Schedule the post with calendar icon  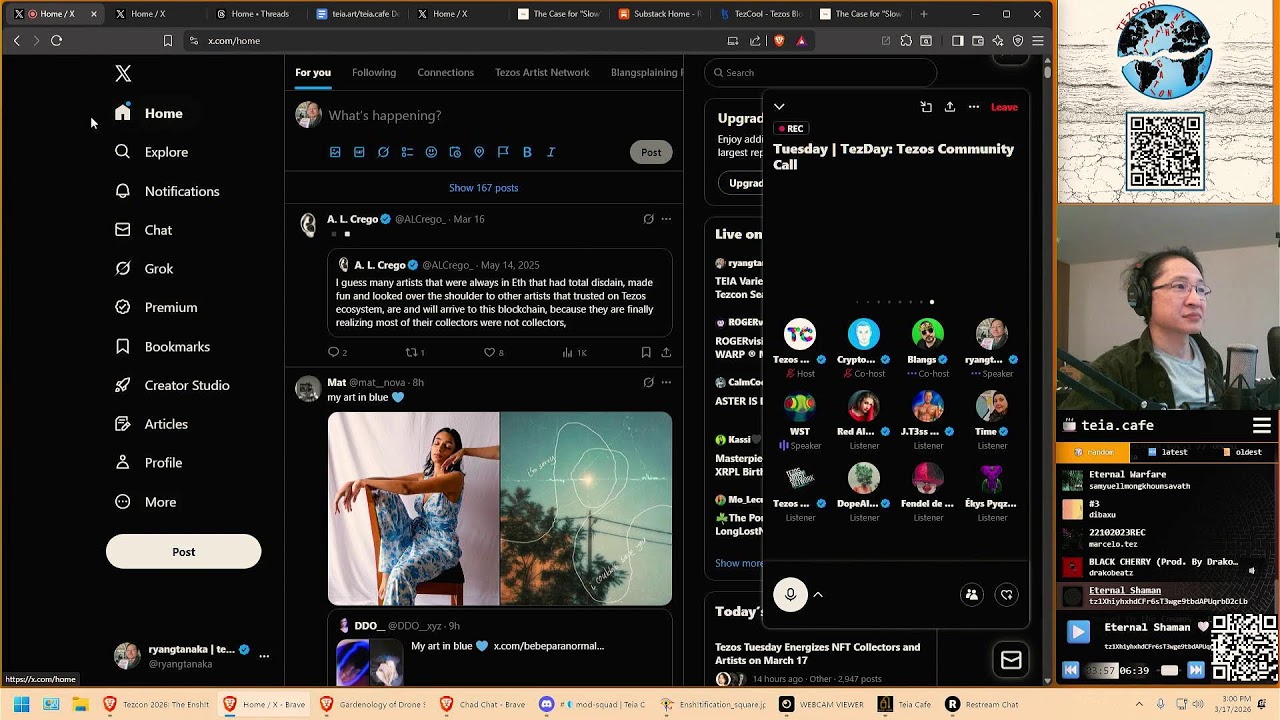[x=455, y=152]
